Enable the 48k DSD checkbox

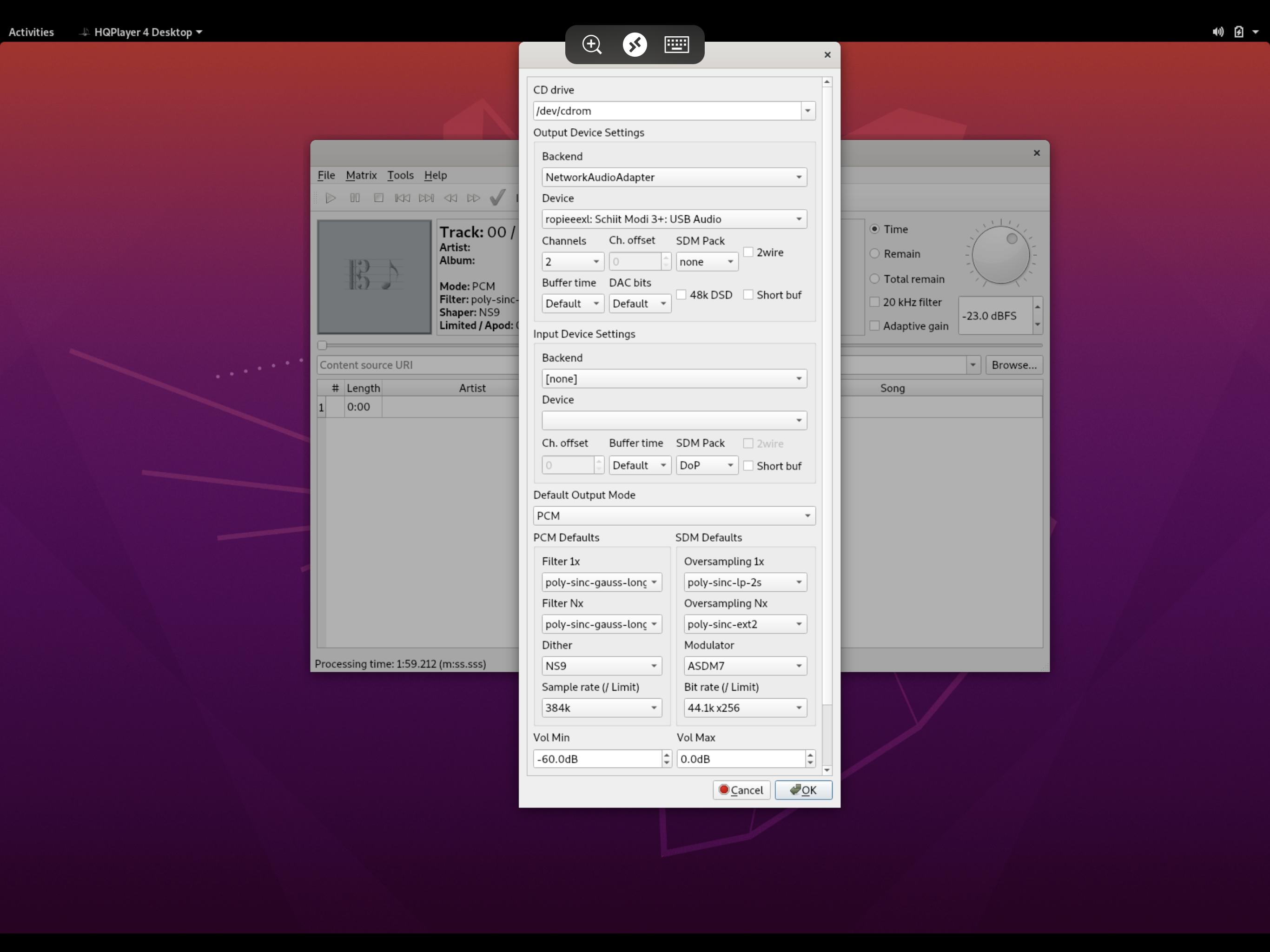(682, 295)
